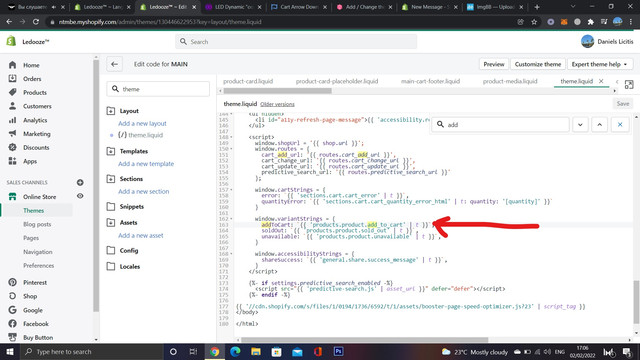The image size is (640, 360).
Task: Add a new section
Action: (x=143, y=191)
